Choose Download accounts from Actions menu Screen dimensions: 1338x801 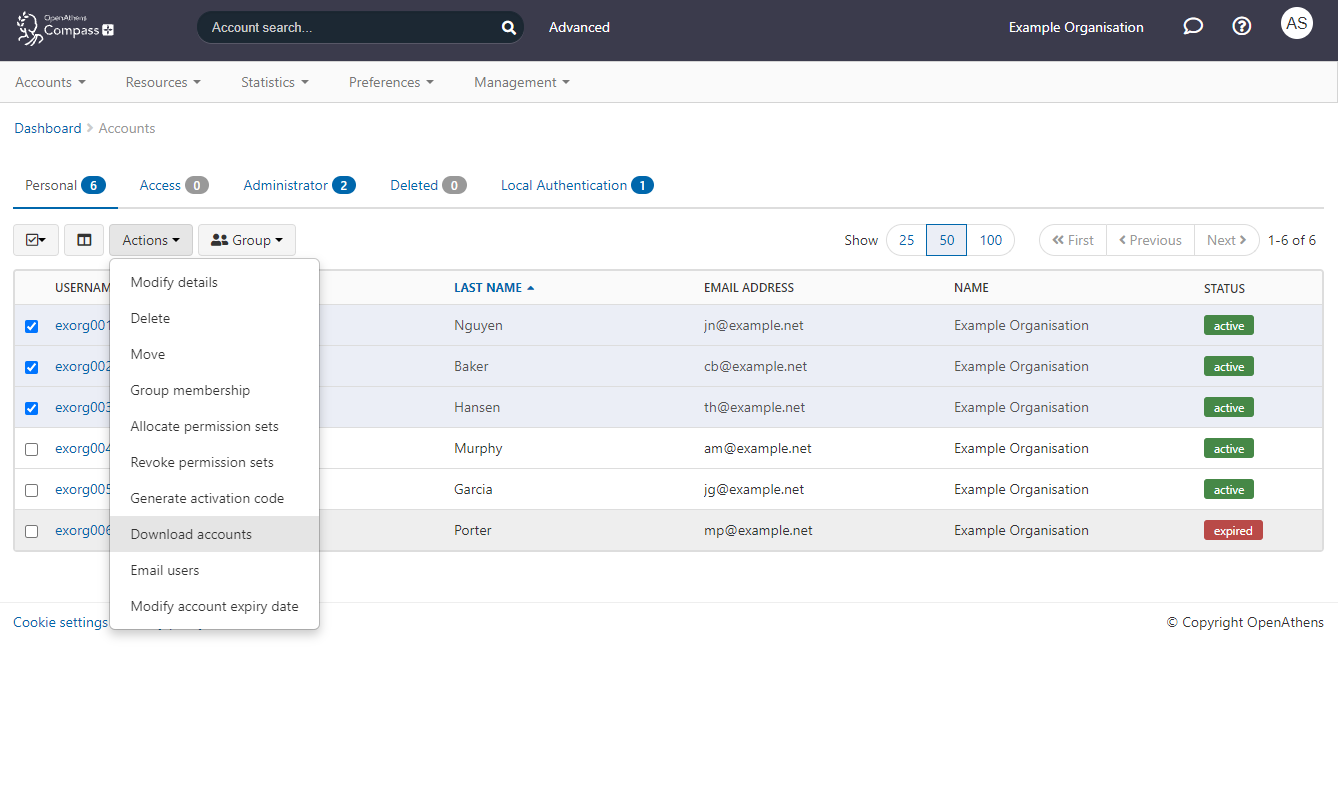click(x=191, y=534)
